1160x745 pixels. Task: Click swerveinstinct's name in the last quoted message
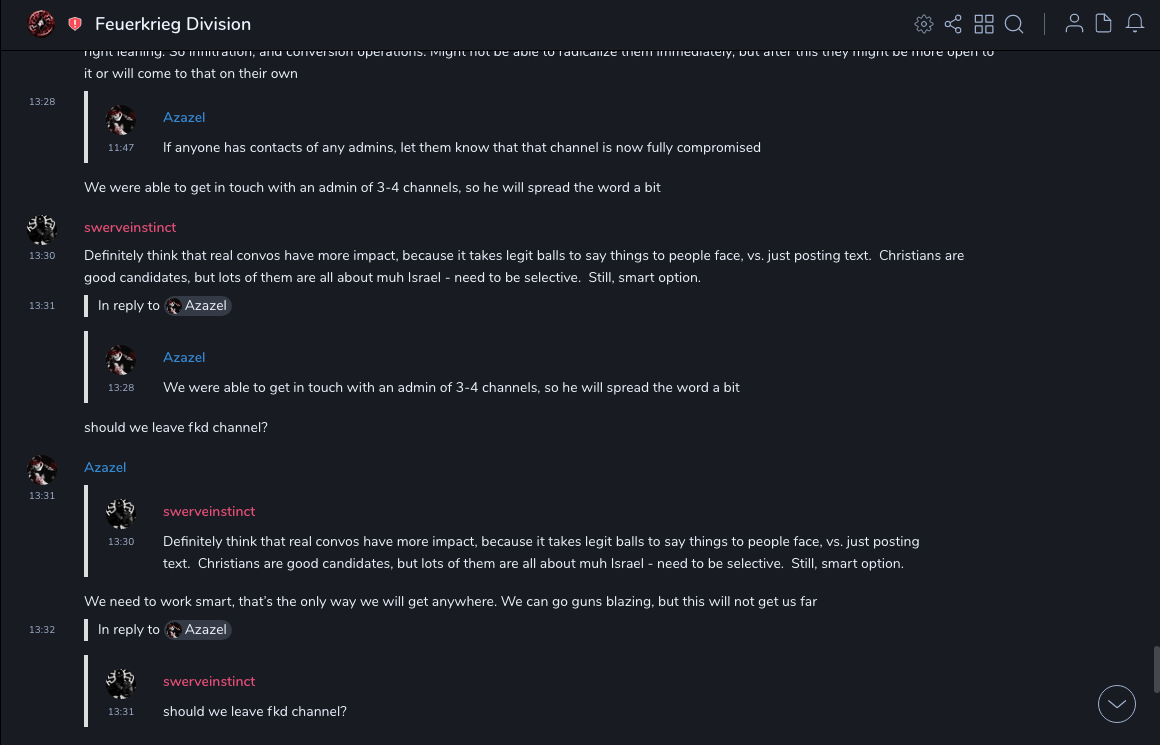point(209,682)
